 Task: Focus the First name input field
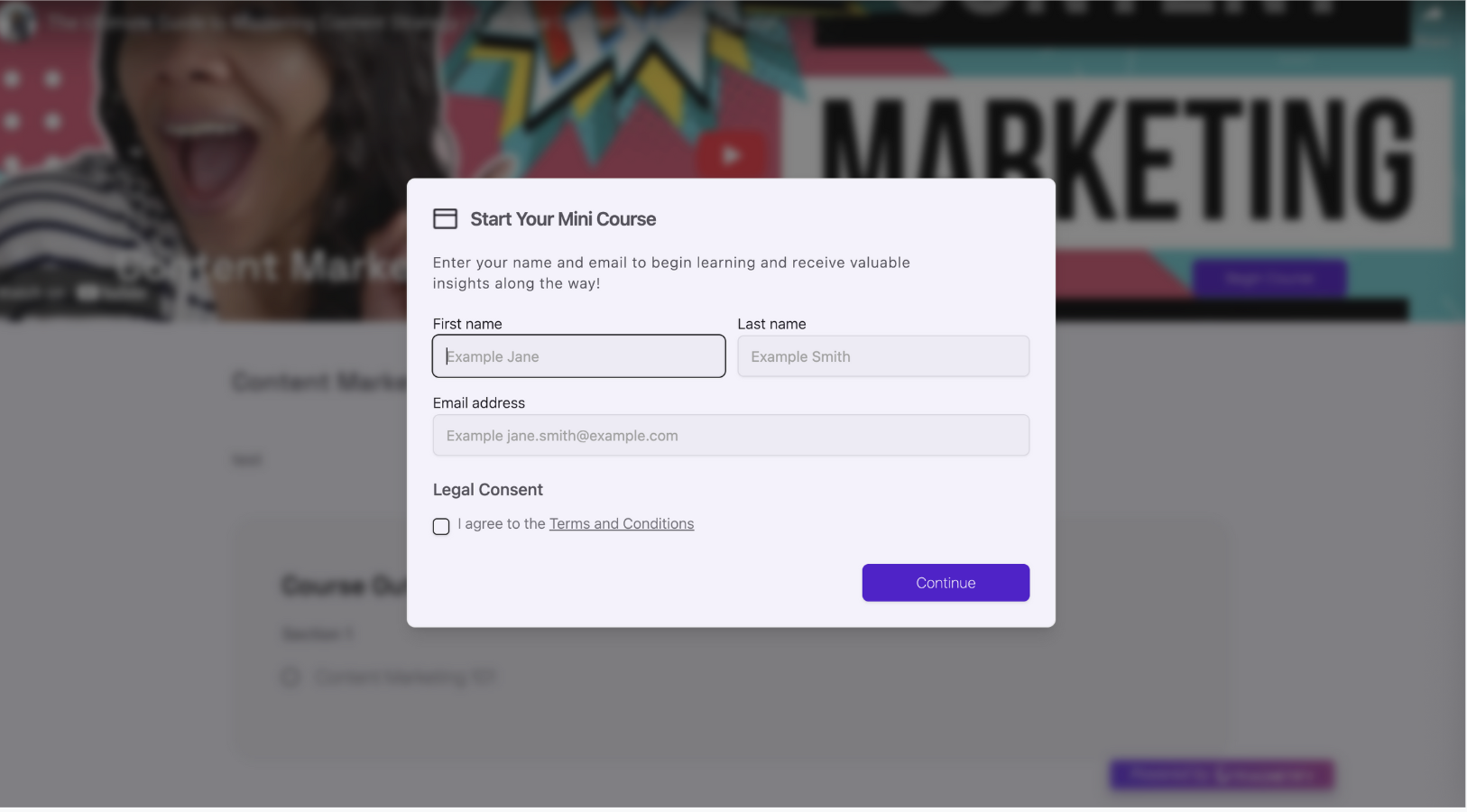click(579, 356)
